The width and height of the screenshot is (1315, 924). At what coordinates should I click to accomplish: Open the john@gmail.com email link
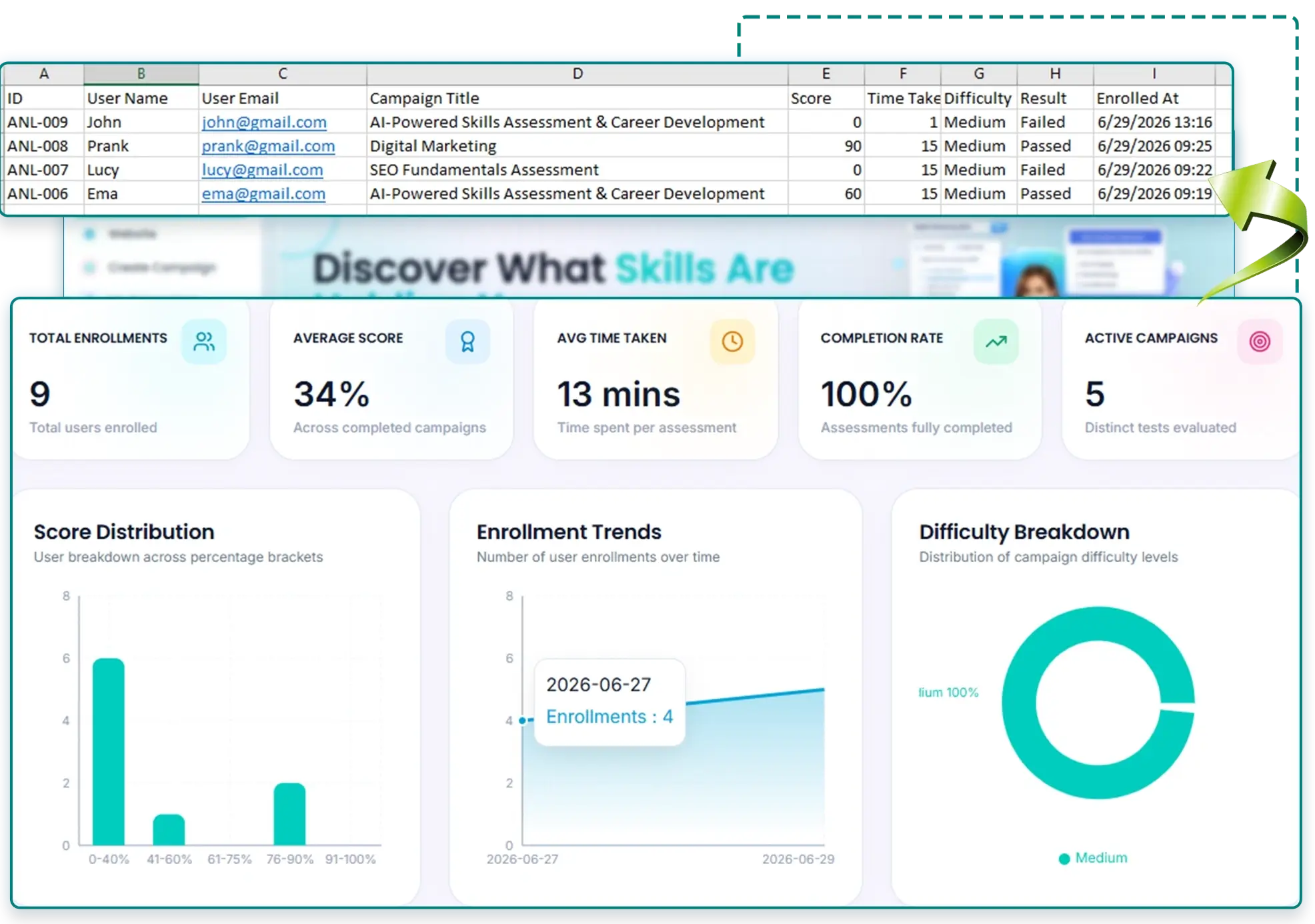(x=264, y=122)
